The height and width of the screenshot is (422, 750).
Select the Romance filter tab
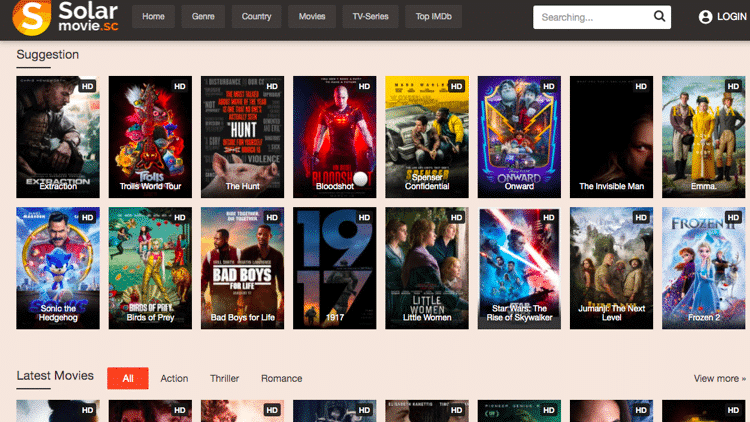coord(281,378)
